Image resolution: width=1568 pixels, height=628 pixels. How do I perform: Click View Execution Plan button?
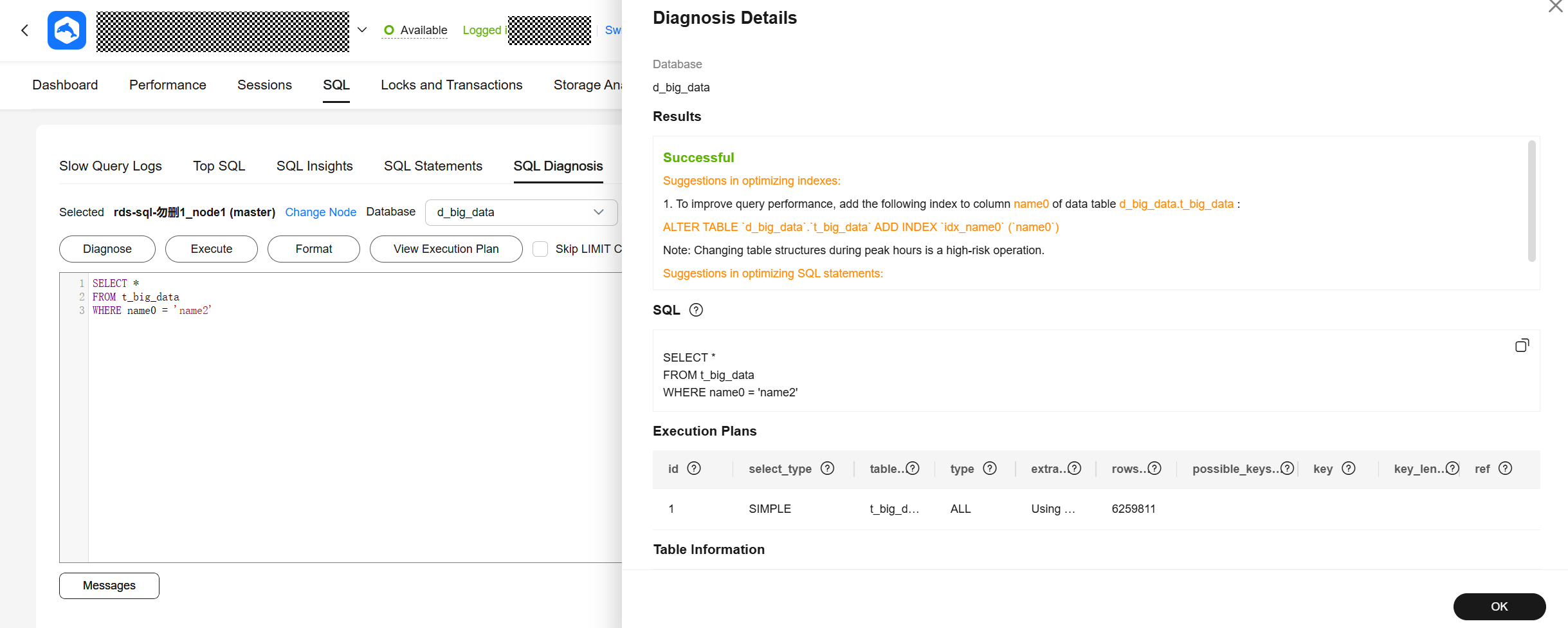coord(446,249)
